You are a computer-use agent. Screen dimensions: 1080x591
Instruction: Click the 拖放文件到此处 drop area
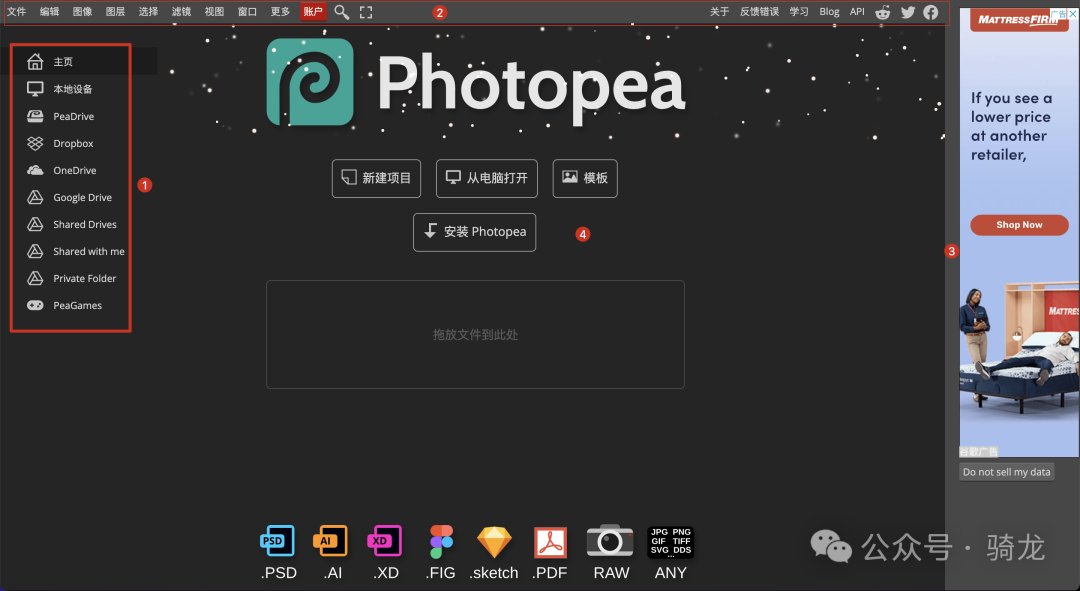coord(475,335)
